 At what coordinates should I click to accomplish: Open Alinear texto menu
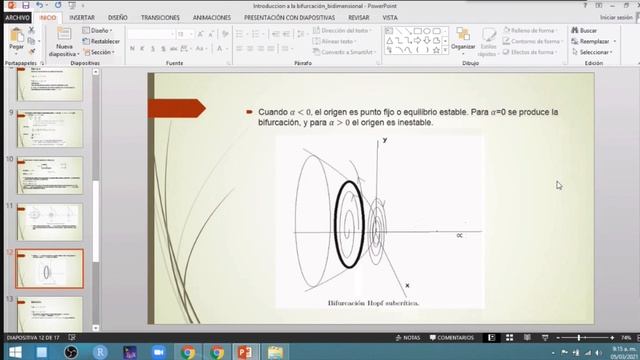tap(334, 41)
